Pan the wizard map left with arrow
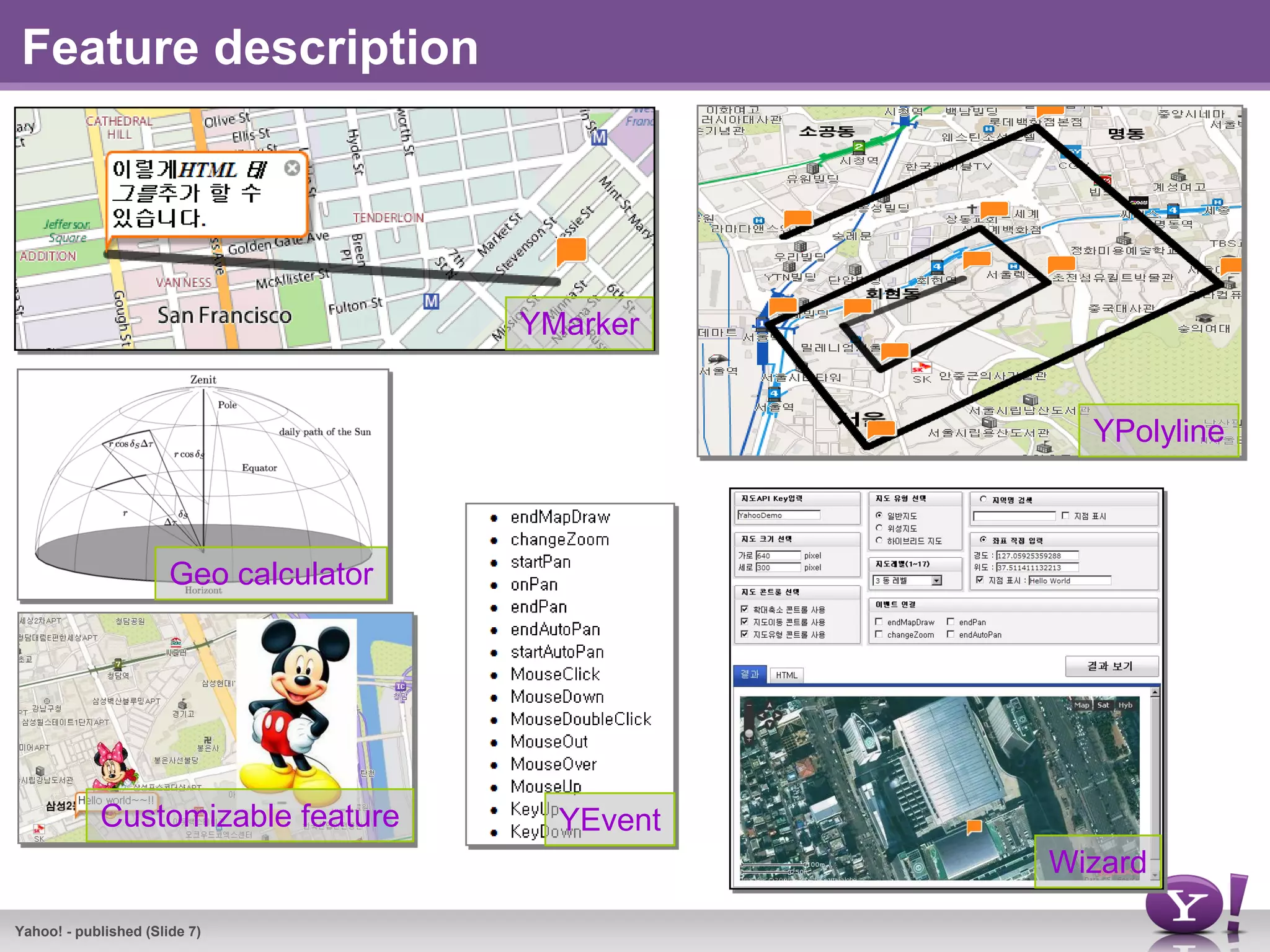This screenshot has width=1270, height=952. tap(762, 715)
